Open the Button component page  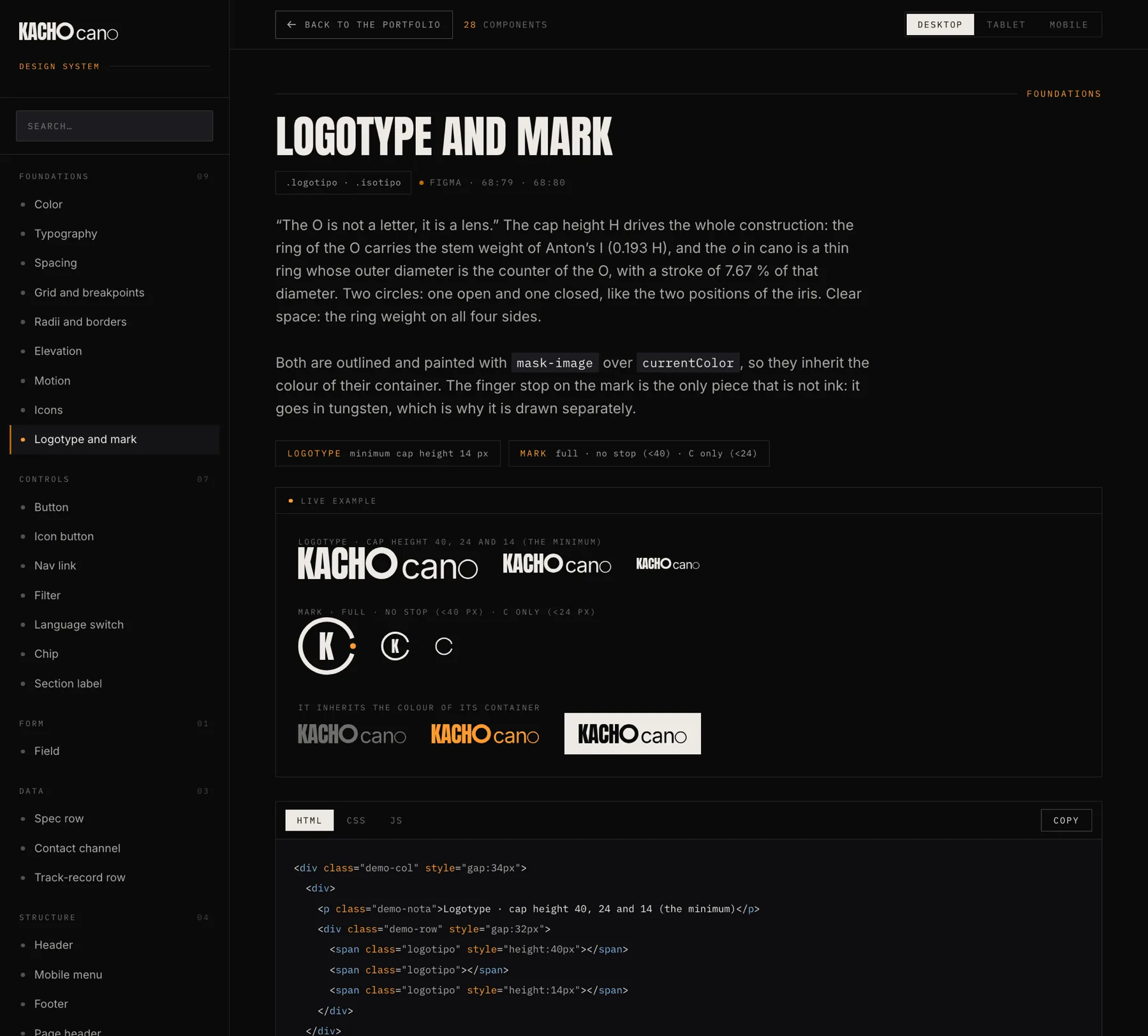tap(115, 507)
